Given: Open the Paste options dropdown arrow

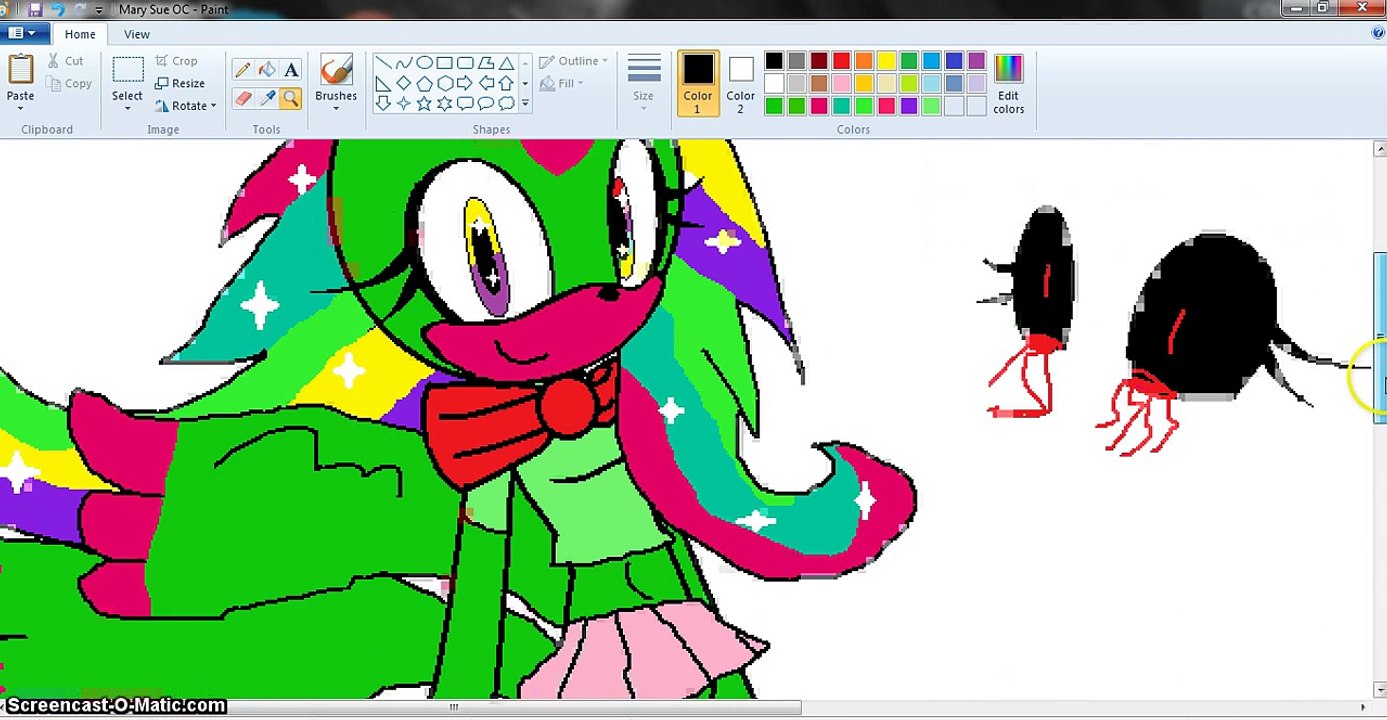Looking at the screenshot, I should click(x=20, y=108).
